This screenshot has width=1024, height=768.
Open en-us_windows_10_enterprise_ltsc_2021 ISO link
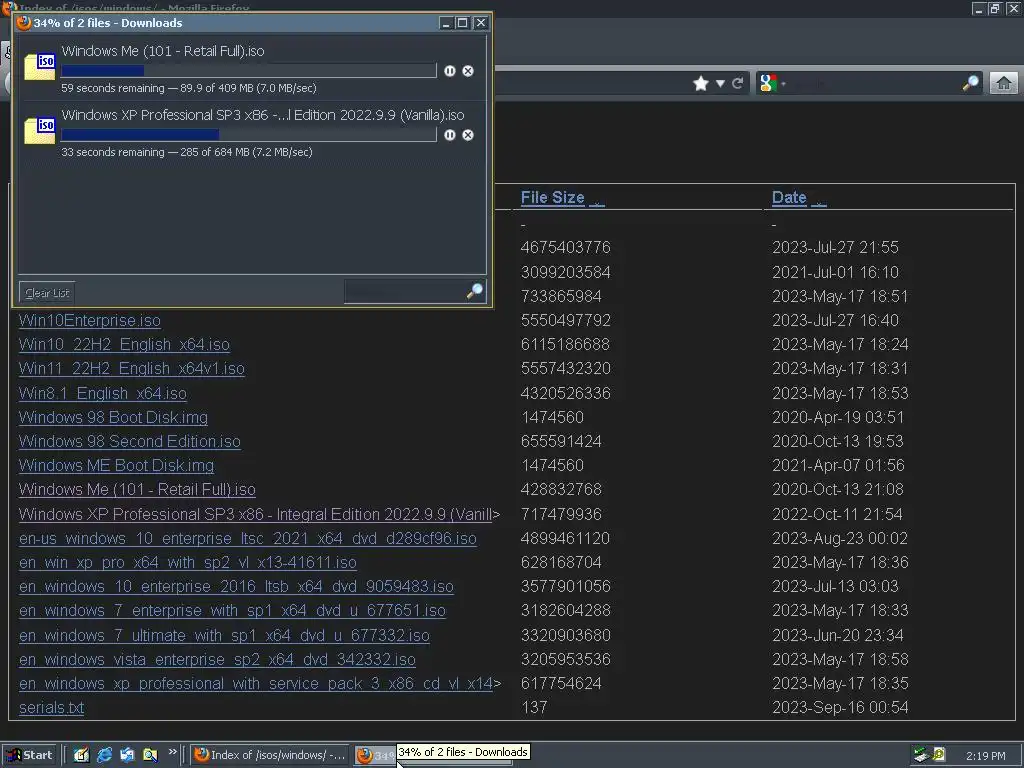coord(248,539)
